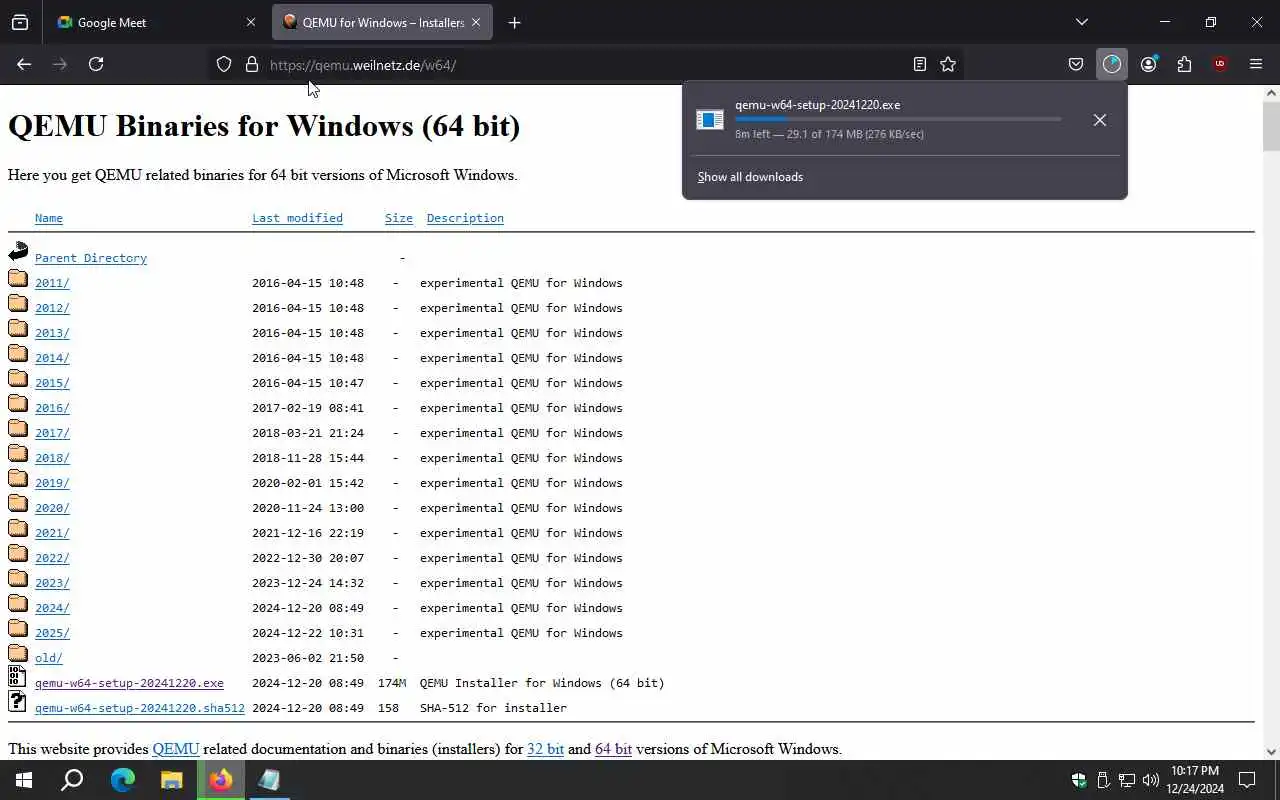Open the notification center icon
Screen dimensions: 1280x800
1247,780
